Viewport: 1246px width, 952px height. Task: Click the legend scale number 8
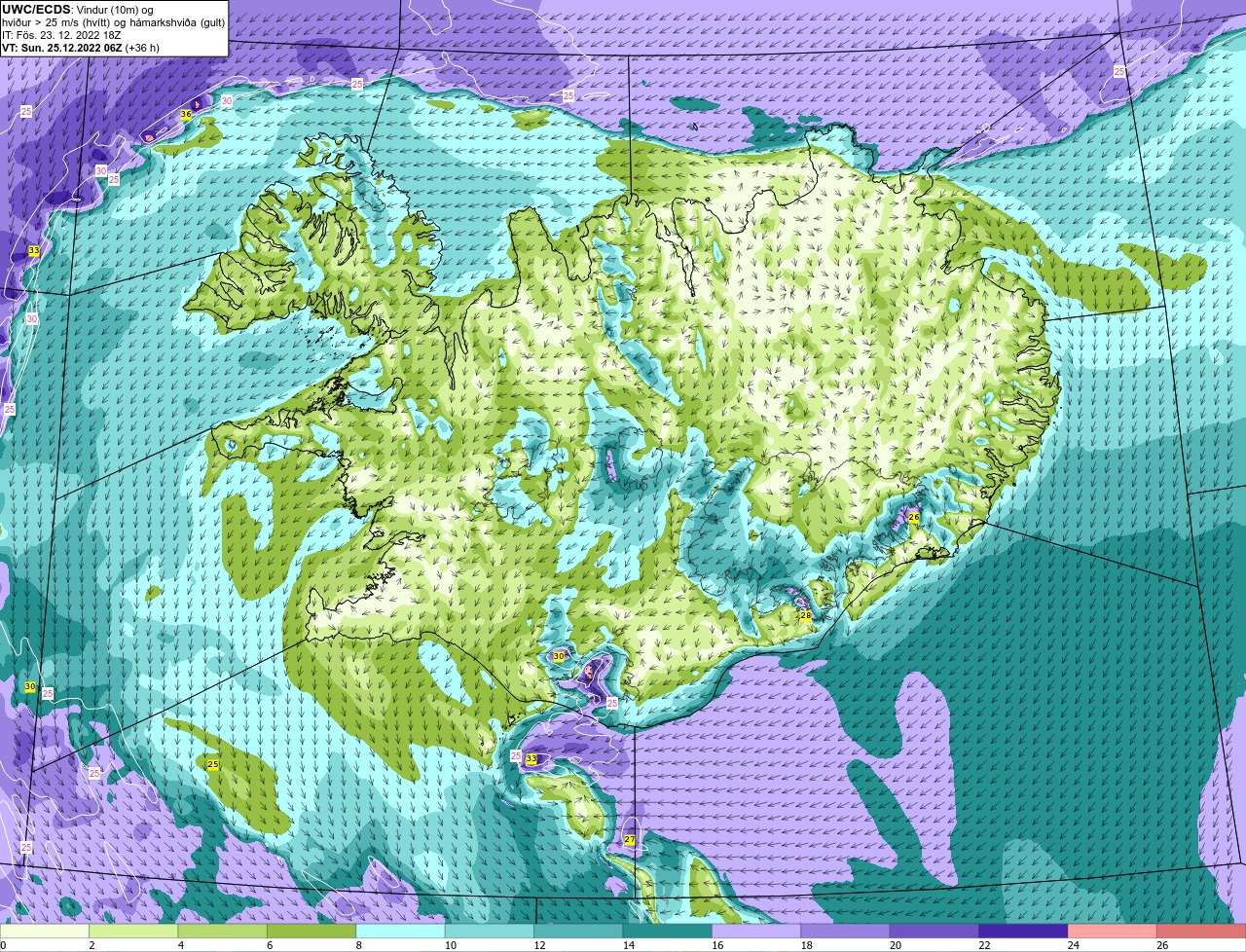[358, 945]
